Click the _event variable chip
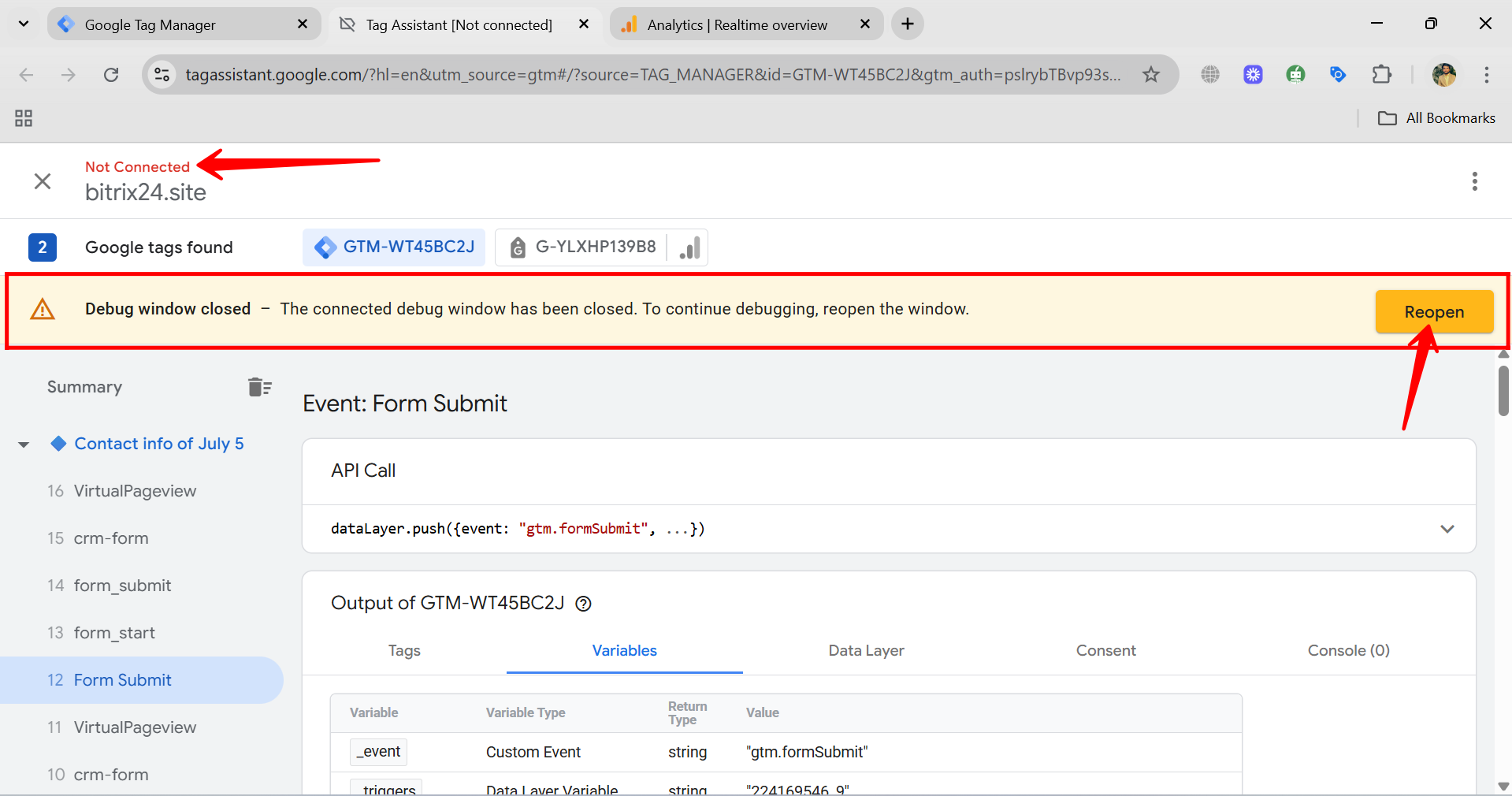 (x=379, y=752)
